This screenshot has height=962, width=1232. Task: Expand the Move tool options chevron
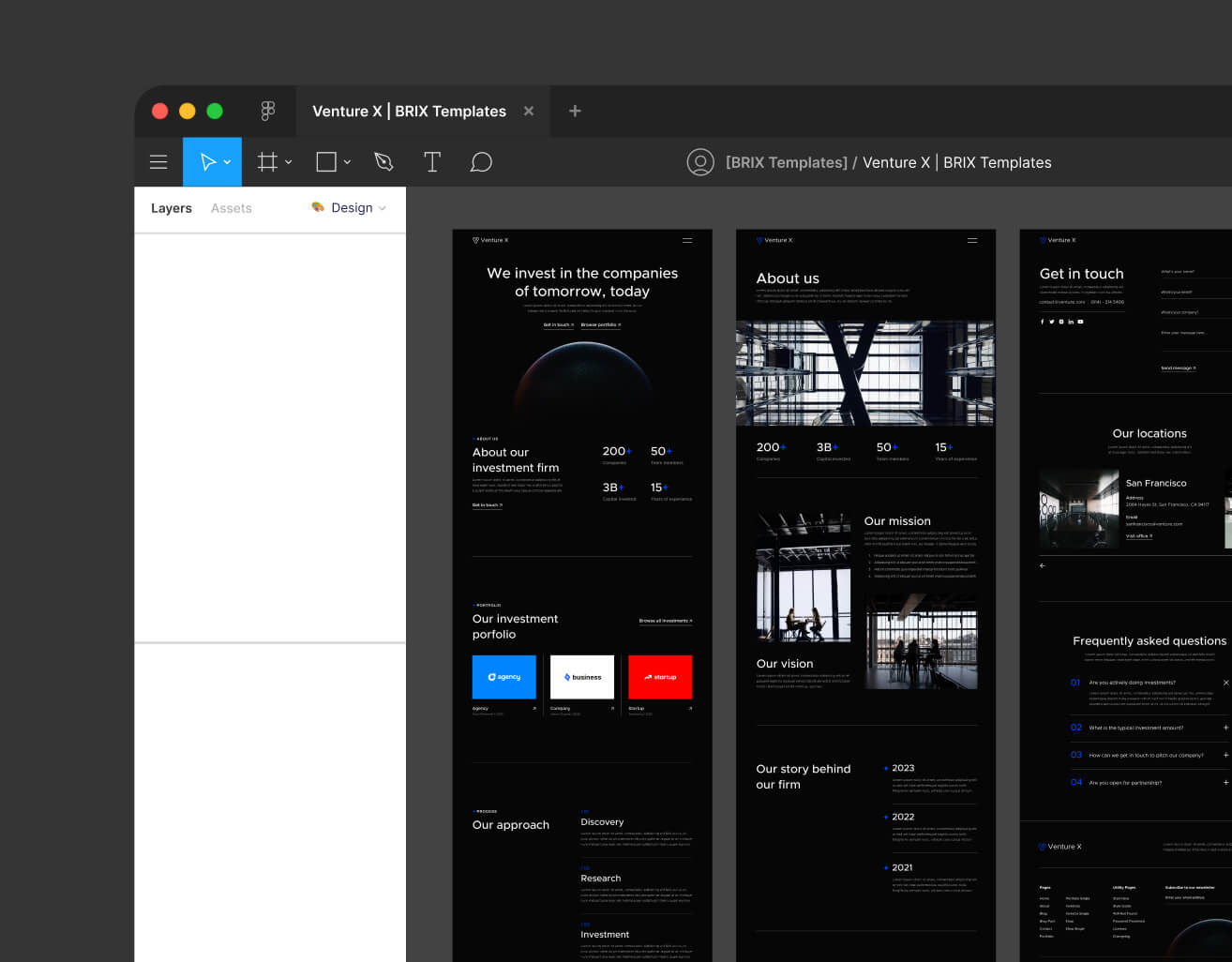tap(227, 162)
